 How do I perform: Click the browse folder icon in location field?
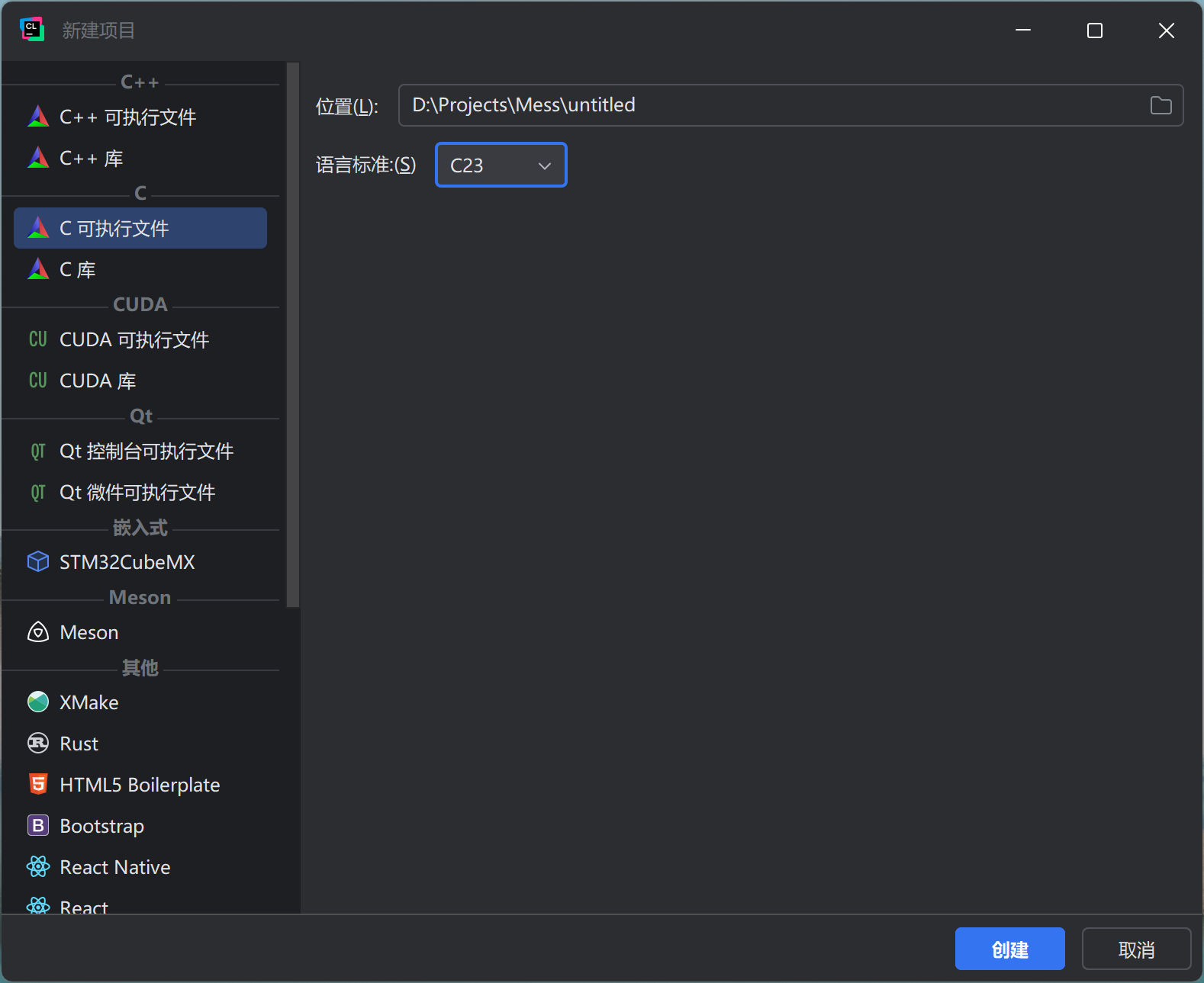1161,105
